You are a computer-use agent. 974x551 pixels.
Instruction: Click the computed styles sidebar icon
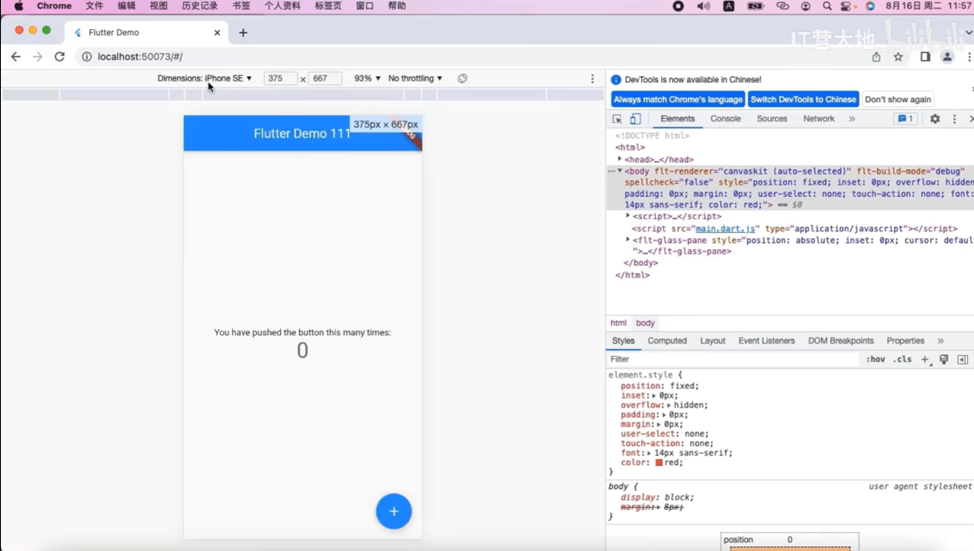963,359
